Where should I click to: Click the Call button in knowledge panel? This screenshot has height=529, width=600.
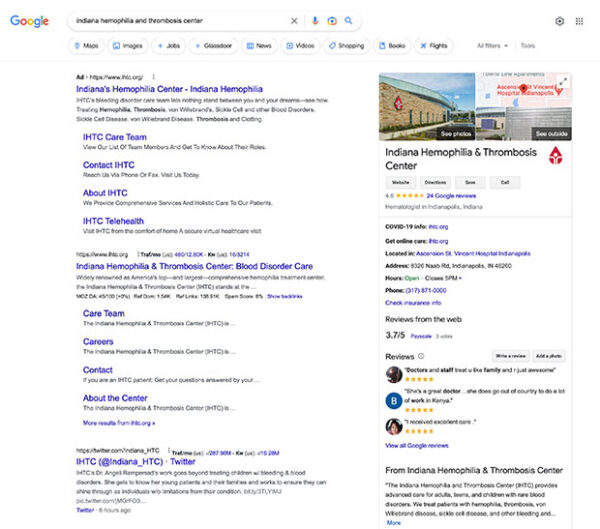(x=505, y=183)
